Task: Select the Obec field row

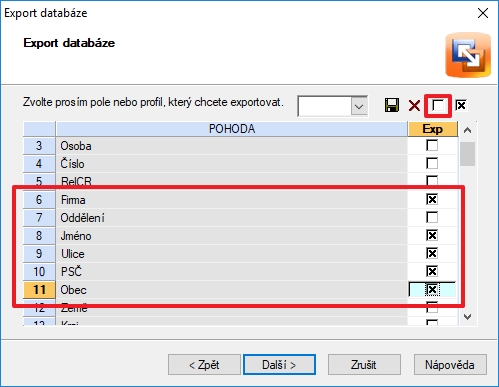Action: coord(232,290)
